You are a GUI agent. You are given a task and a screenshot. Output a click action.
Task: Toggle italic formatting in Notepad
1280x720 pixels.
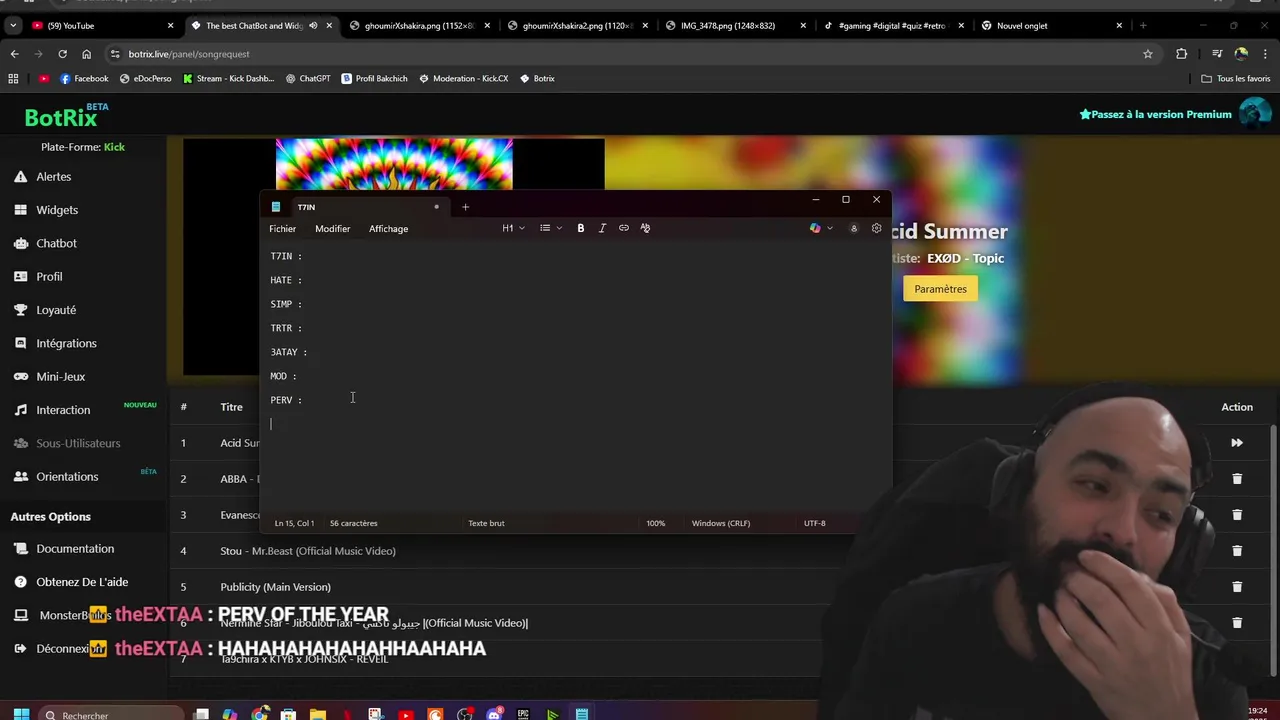pos(602,228)
